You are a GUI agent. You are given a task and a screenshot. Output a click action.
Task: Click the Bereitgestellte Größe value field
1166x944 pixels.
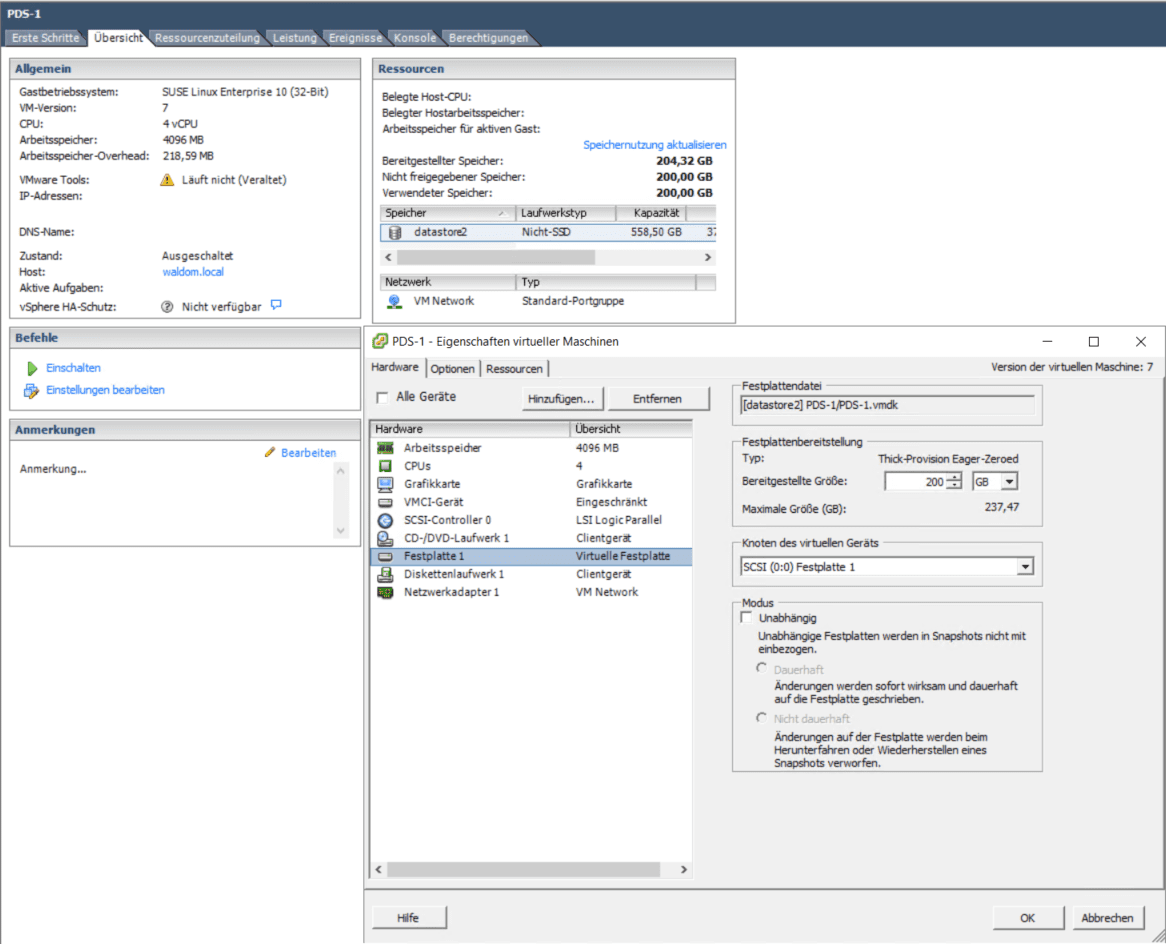click(915, 482)
